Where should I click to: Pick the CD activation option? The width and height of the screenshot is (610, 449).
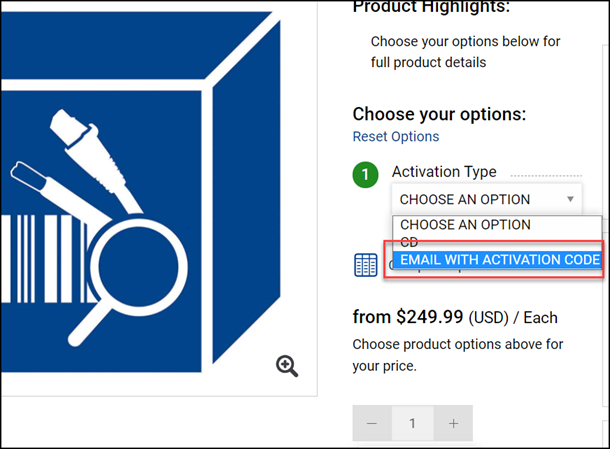(x=410, y=242)
